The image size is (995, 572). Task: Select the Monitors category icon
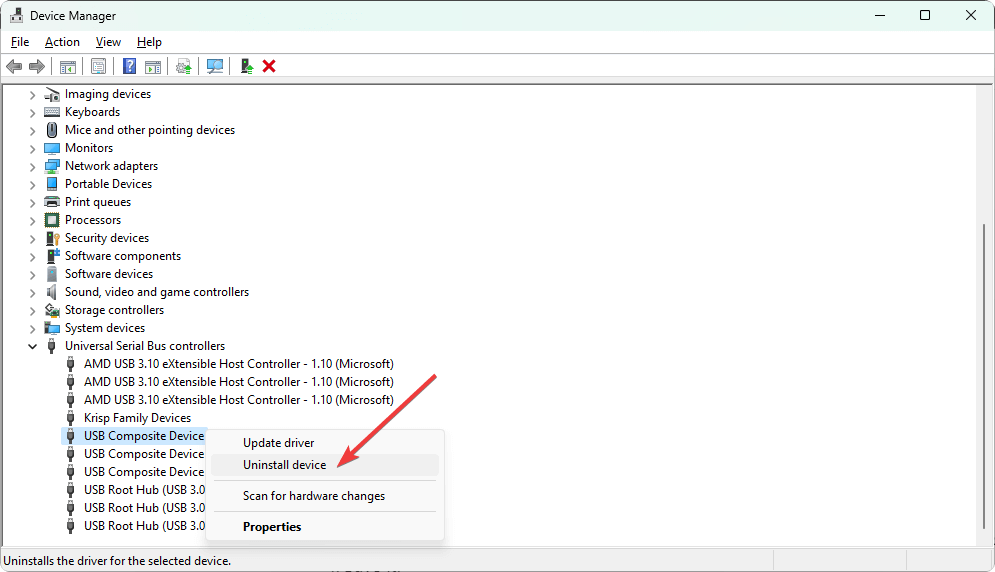pyautogui.click(x=52, y=148)
